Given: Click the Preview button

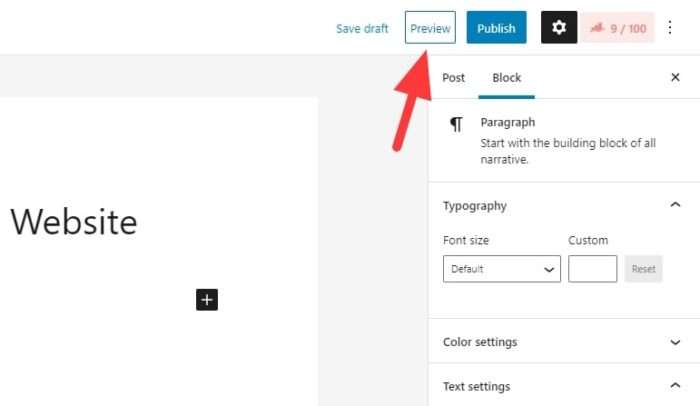Looking at the screenshot, I should tap(430, 28).
